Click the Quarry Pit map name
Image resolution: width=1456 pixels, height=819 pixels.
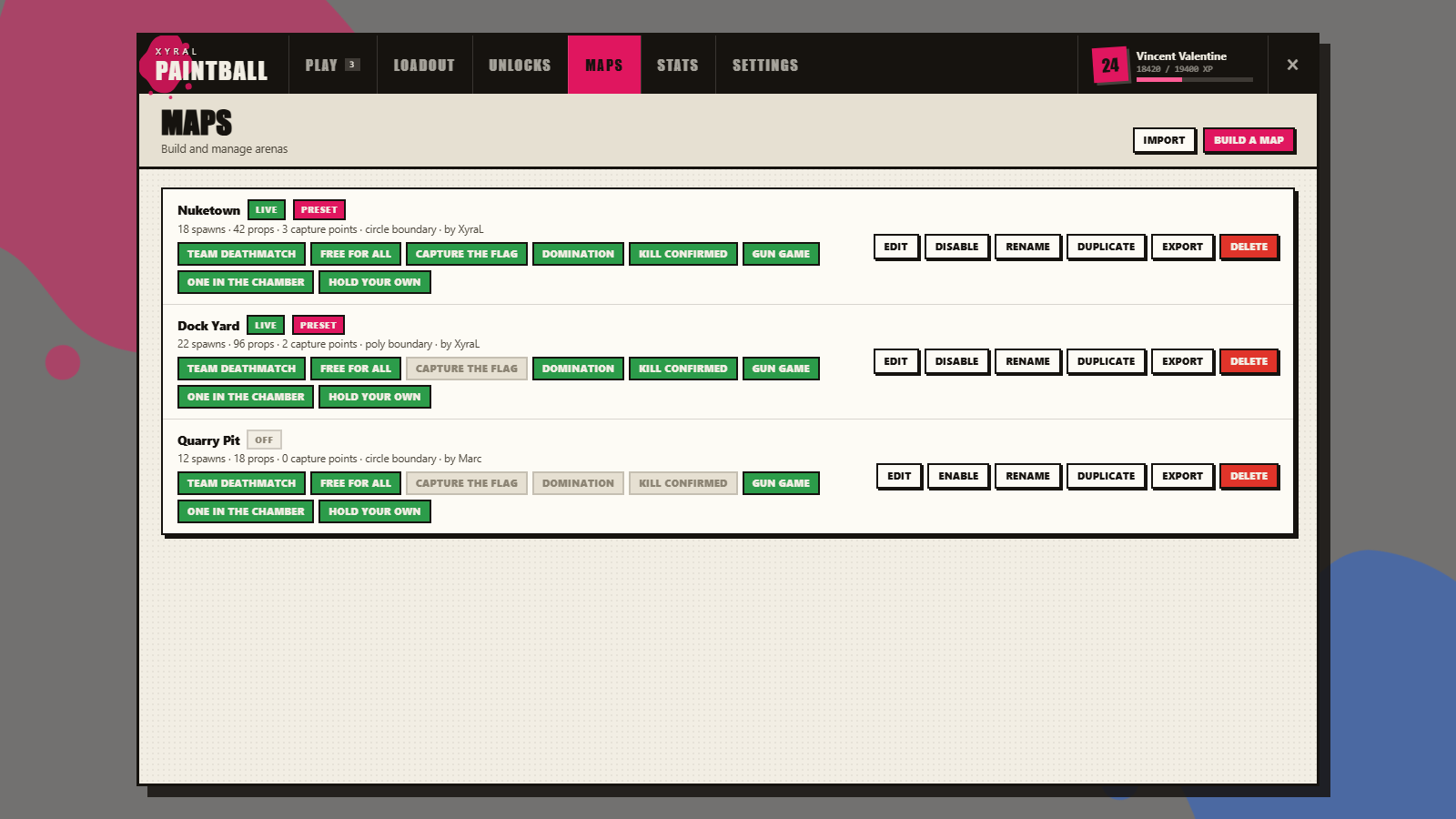pyautogui.click(x=208, y=440)
